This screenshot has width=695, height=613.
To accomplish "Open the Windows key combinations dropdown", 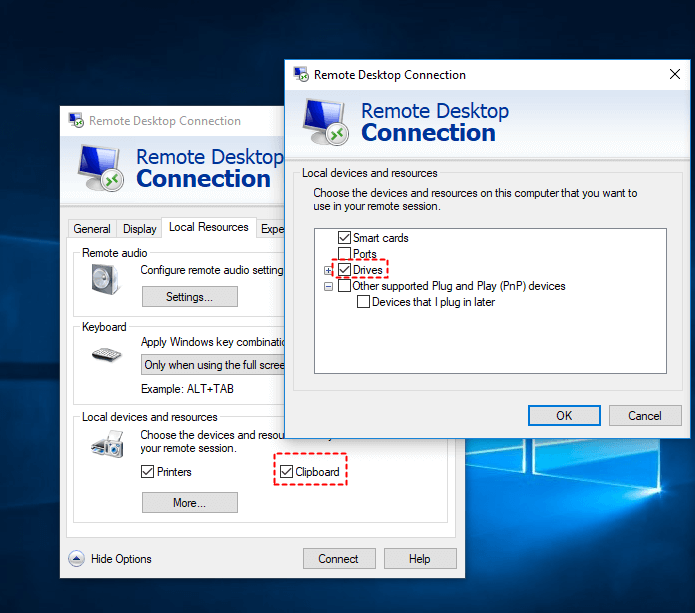I will pyautogui.click(x=213, y=365).
